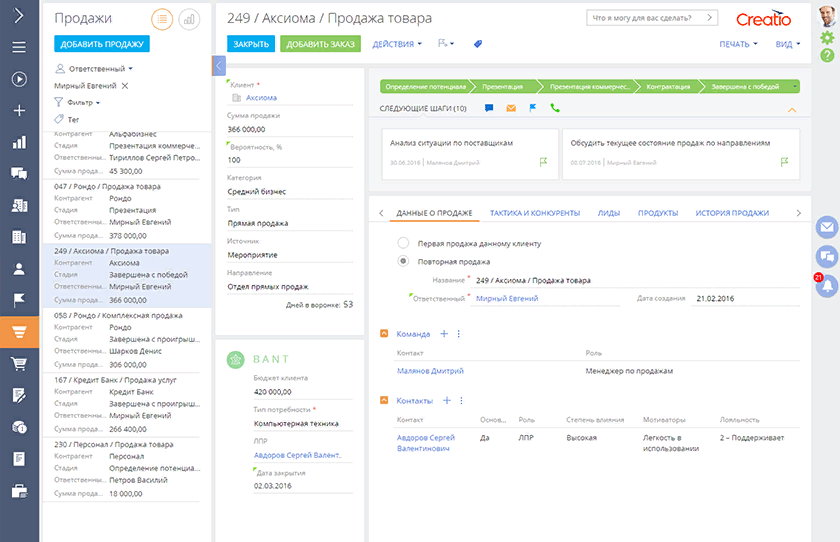Collapse the Команда section

[387, 334]
